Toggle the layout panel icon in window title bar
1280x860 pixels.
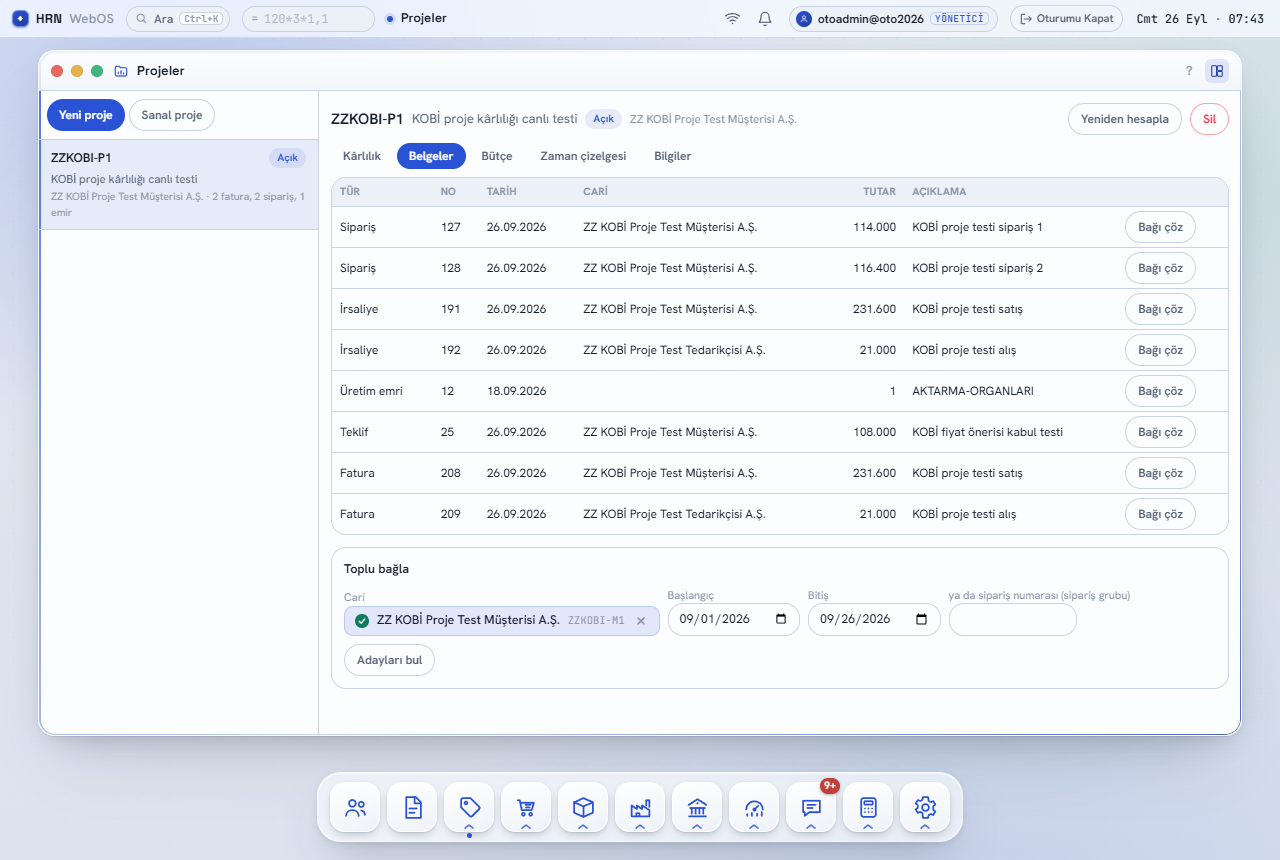coord(1217,71)
